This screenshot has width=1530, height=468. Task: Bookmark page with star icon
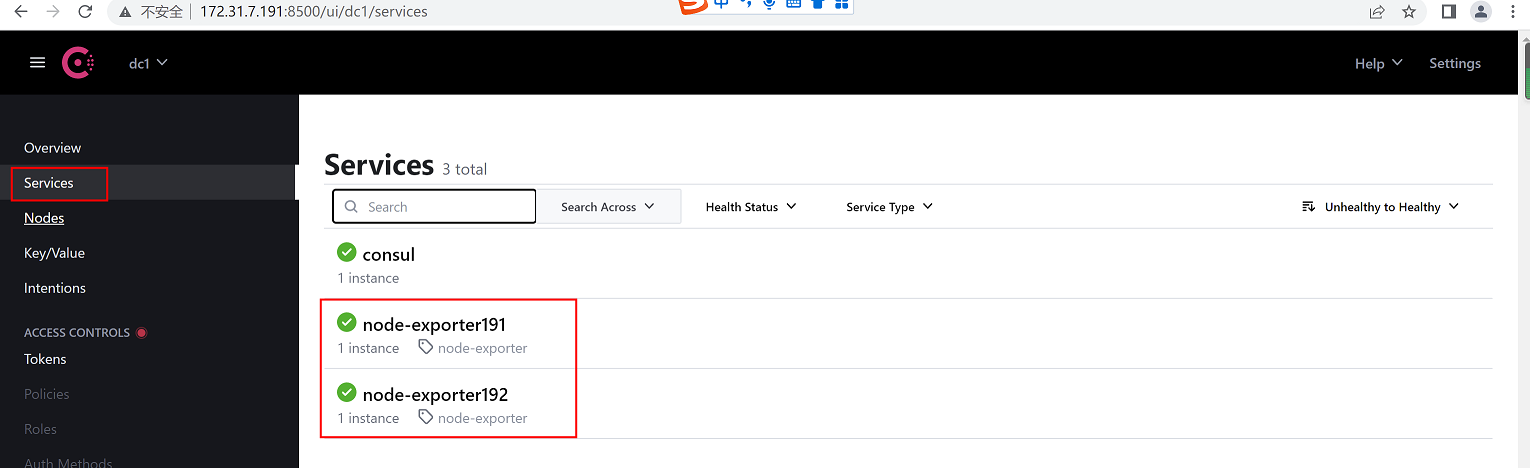[x=1409, y=12]
